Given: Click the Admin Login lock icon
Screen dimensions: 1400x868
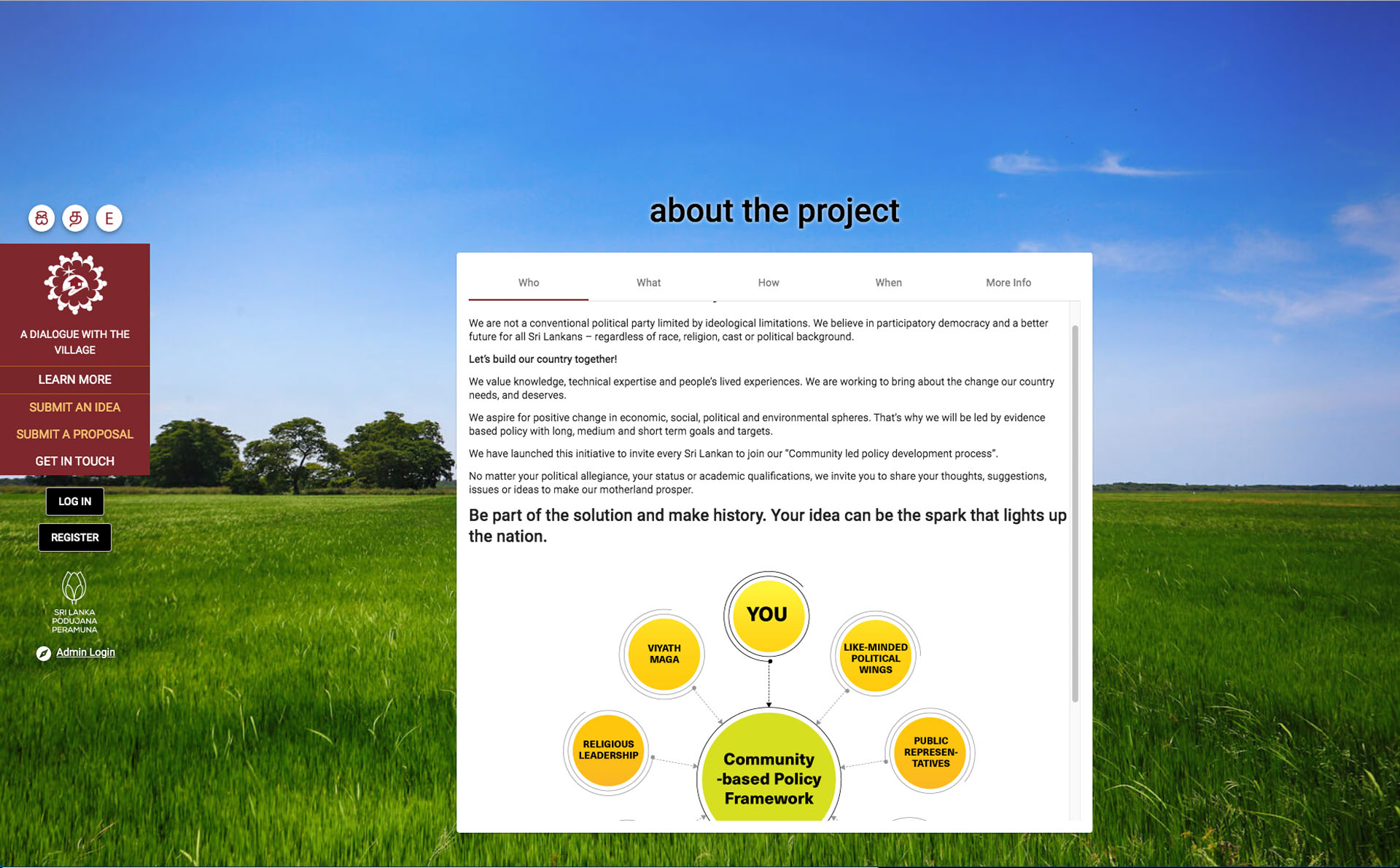Looking at the screenshot, I should pos(42,653).
